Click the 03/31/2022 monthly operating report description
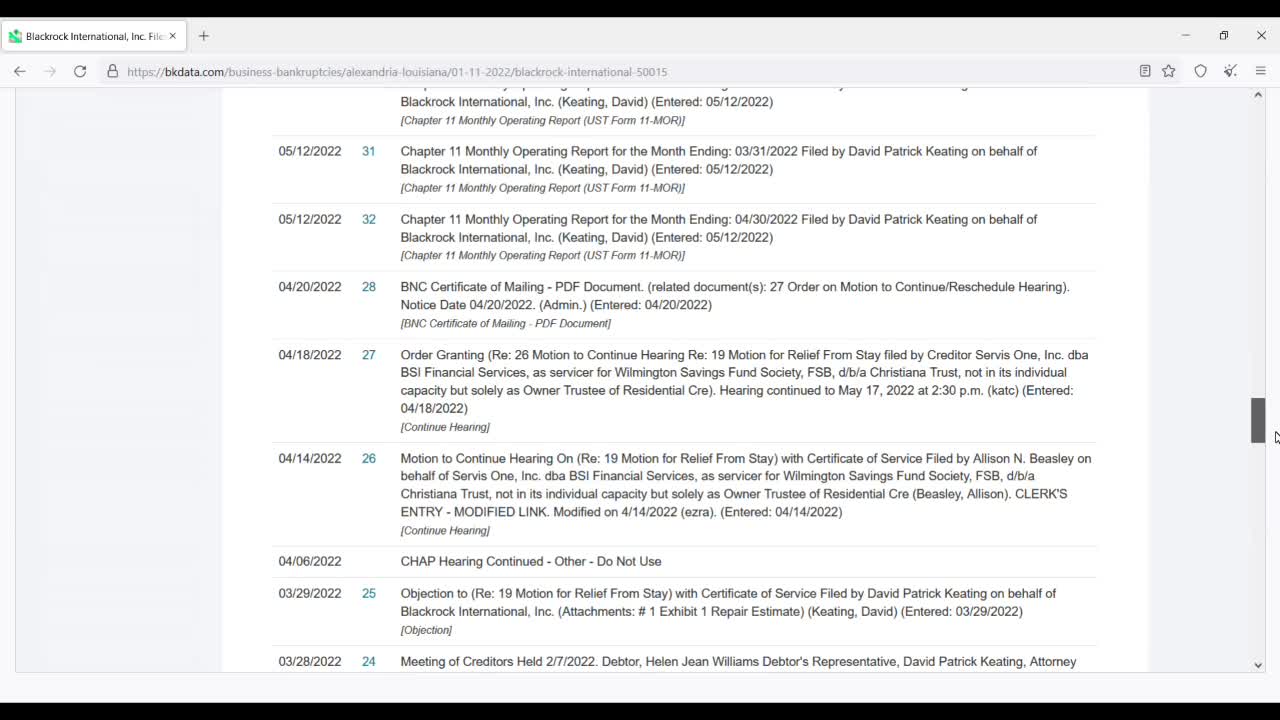 [719, 160]
